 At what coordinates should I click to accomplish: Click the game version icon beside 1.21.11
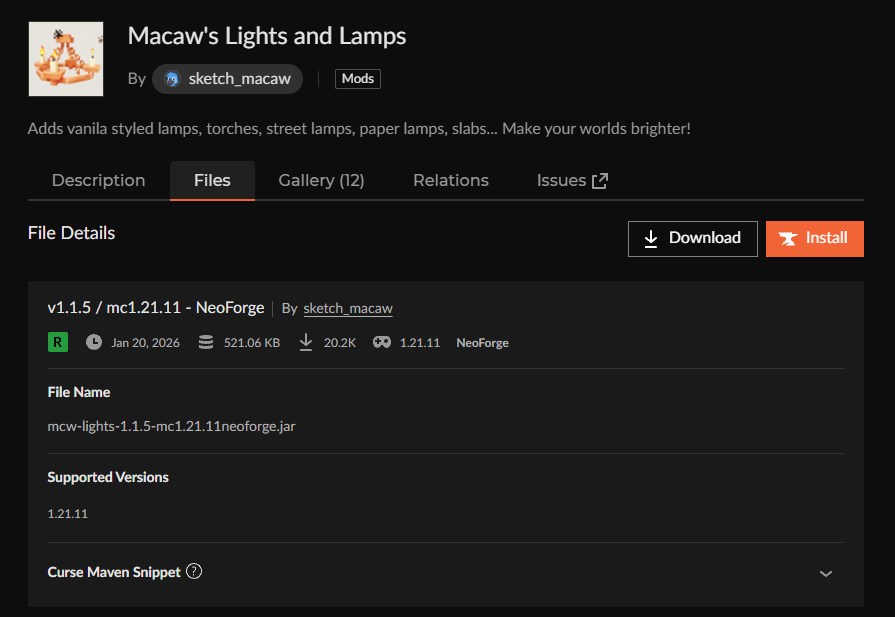(381, 342)
